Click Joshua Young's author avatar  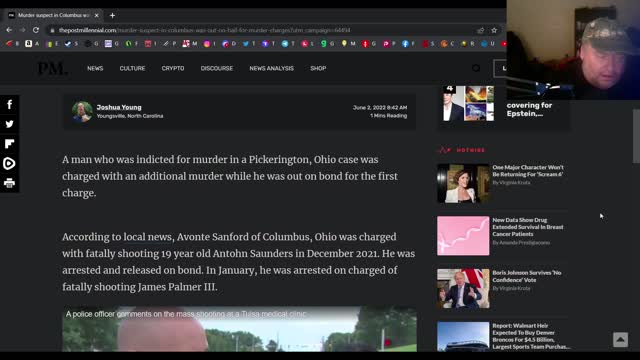pos(82,111)
